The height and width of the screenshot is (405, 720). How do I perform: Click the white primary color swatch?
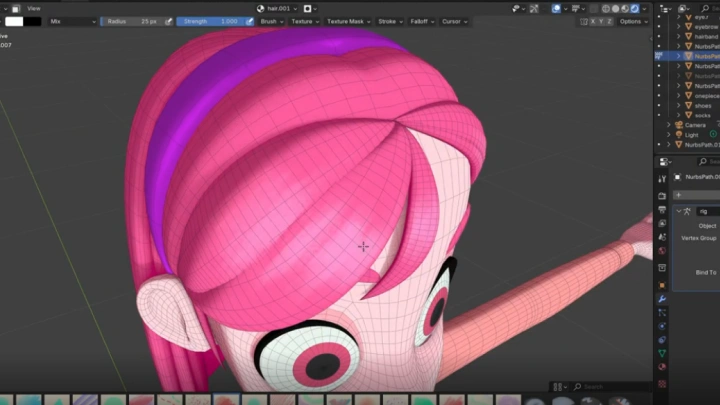point(14,22)
